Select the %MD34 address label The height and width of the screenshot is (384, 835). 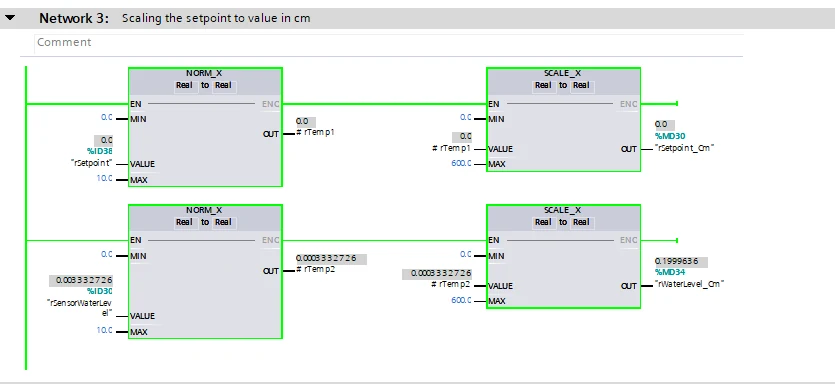coord(670,272)
